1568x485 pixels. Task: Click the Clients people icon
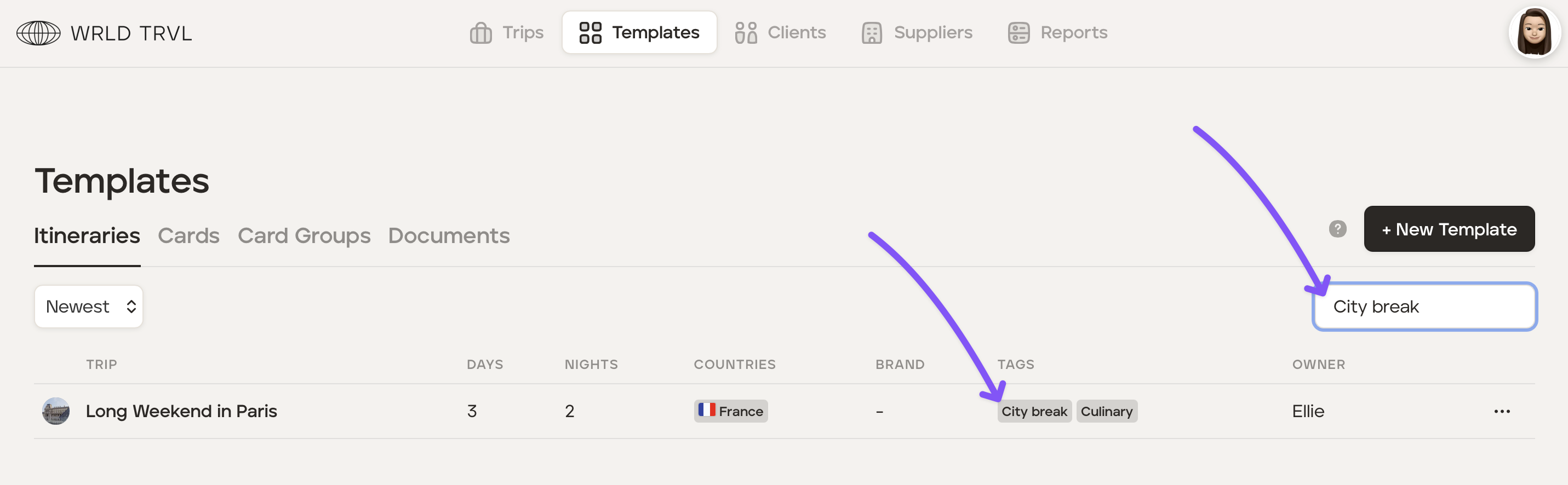[x=745, y=33]
